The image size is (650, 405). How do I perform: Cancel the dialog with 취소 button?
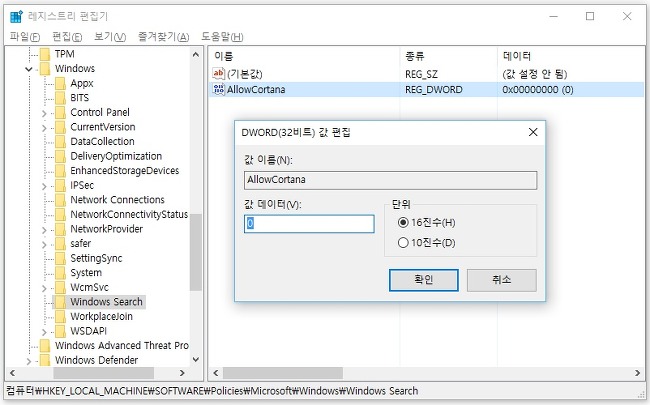[x=502, y=280]
